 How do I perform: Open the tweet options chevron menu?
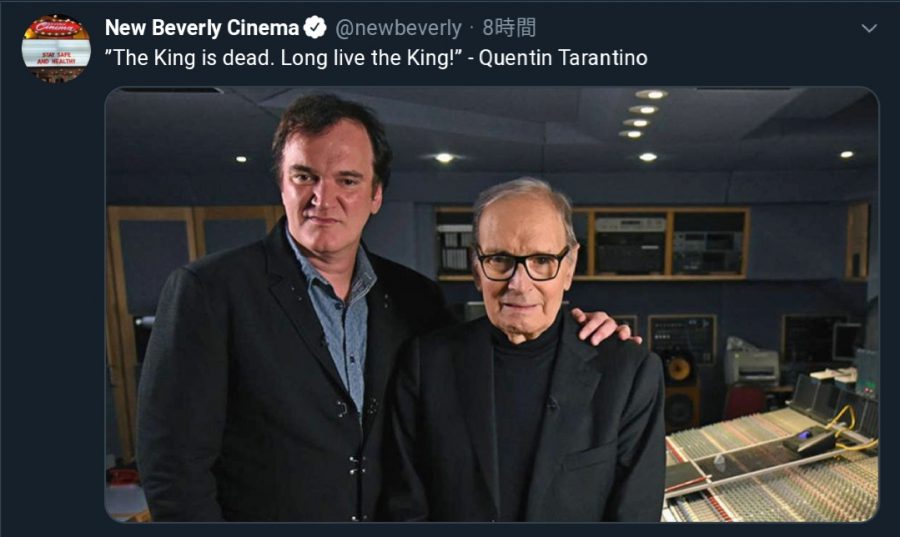click(x=868, y=28)
